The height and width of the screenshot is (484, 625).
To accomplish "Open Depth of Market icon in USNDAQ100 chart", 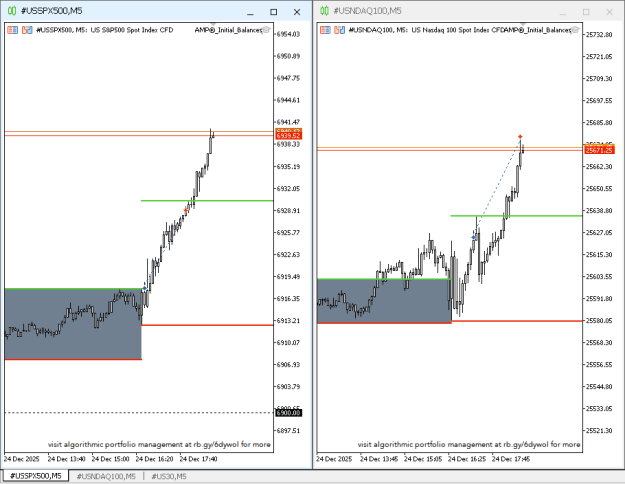I will coord(340,30).
